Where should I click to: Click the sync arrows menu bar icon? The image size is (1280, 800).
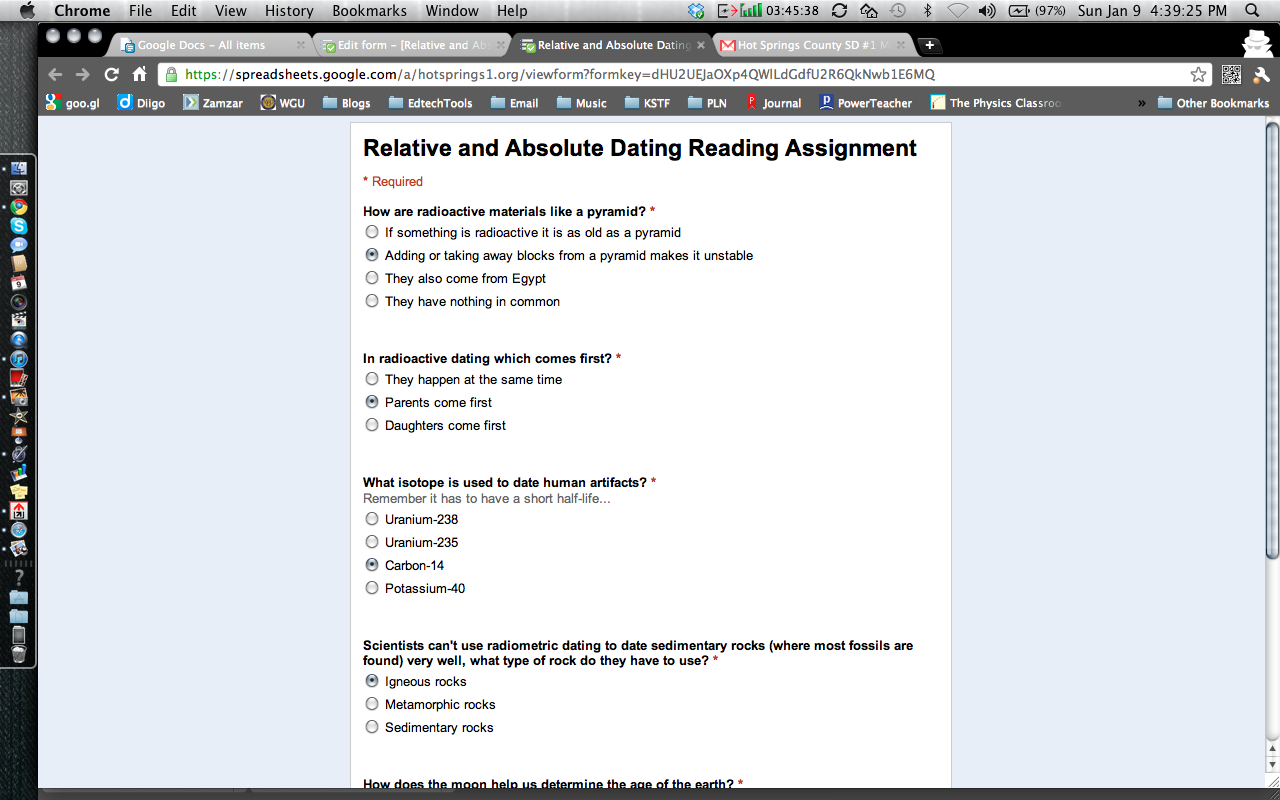839,11
